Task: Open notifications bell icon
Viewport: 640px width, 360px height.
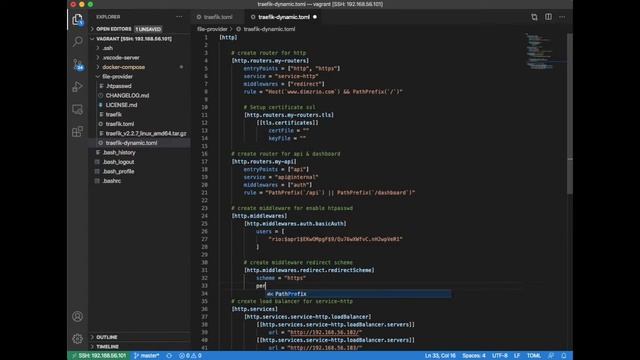Action: [564, 356]
